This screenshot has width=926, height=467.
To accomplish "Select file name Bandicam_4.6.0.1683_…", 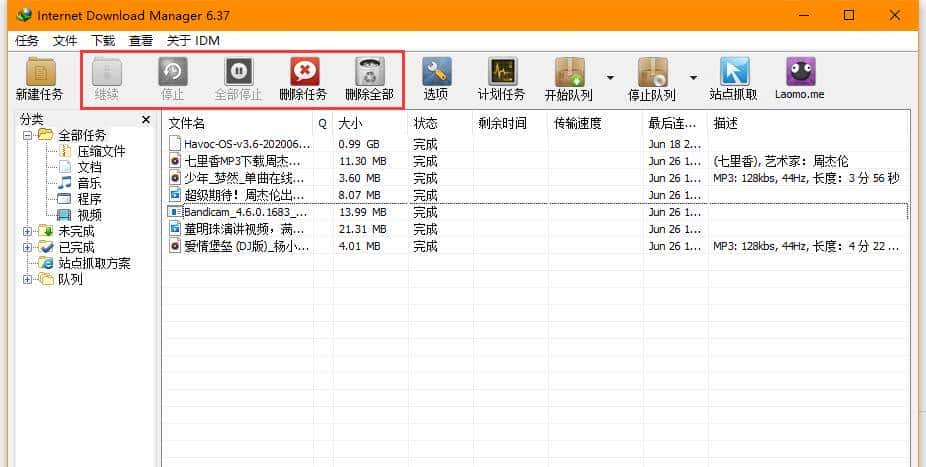I will pos(246,212).
